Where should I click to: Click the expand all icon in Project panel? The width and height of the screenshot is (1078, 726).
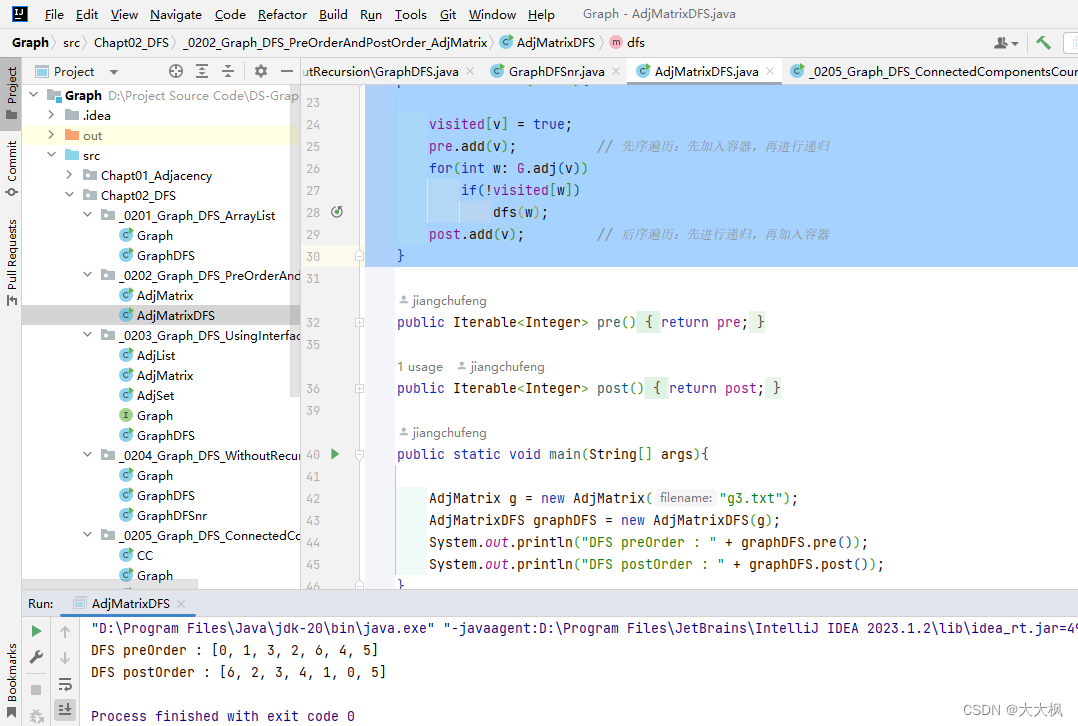point(202,71)
